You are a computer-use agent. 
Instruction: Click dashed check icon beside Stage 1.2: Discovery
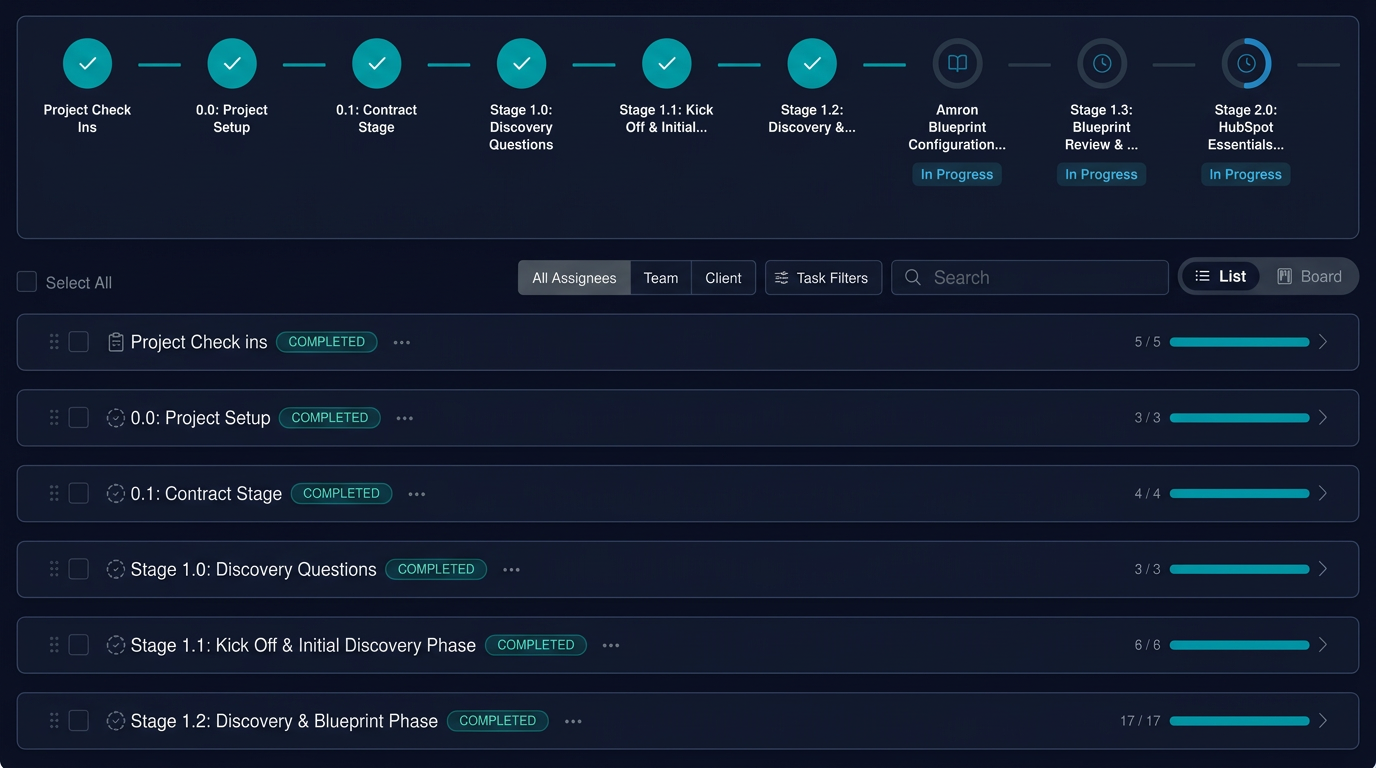point(116,721)
